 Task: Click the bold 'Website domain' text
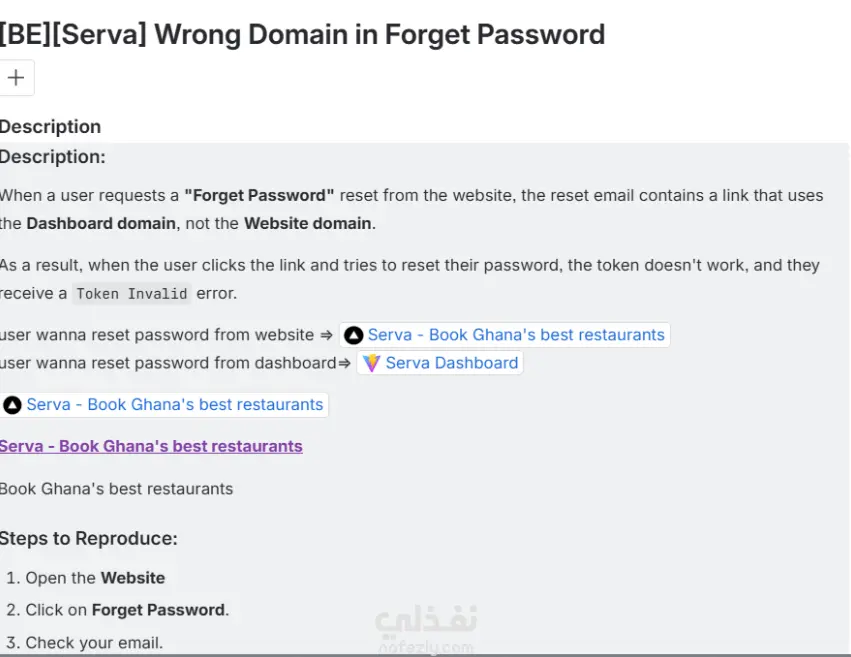pyautogui.click(x=308, y=223)
